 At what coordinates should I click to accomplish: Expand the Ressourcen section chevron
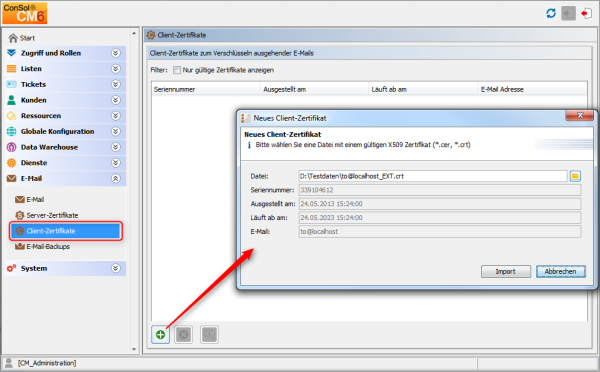tap(116, 116)
